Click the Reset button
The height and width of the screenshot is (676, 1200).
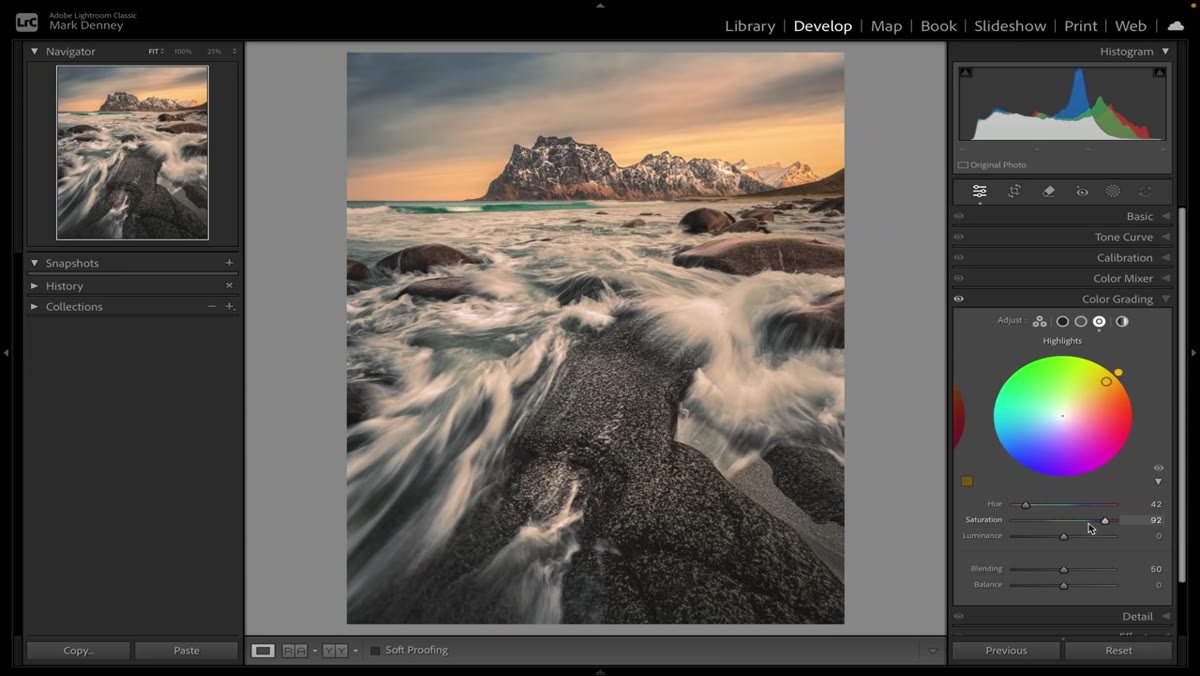point(1119,650)
